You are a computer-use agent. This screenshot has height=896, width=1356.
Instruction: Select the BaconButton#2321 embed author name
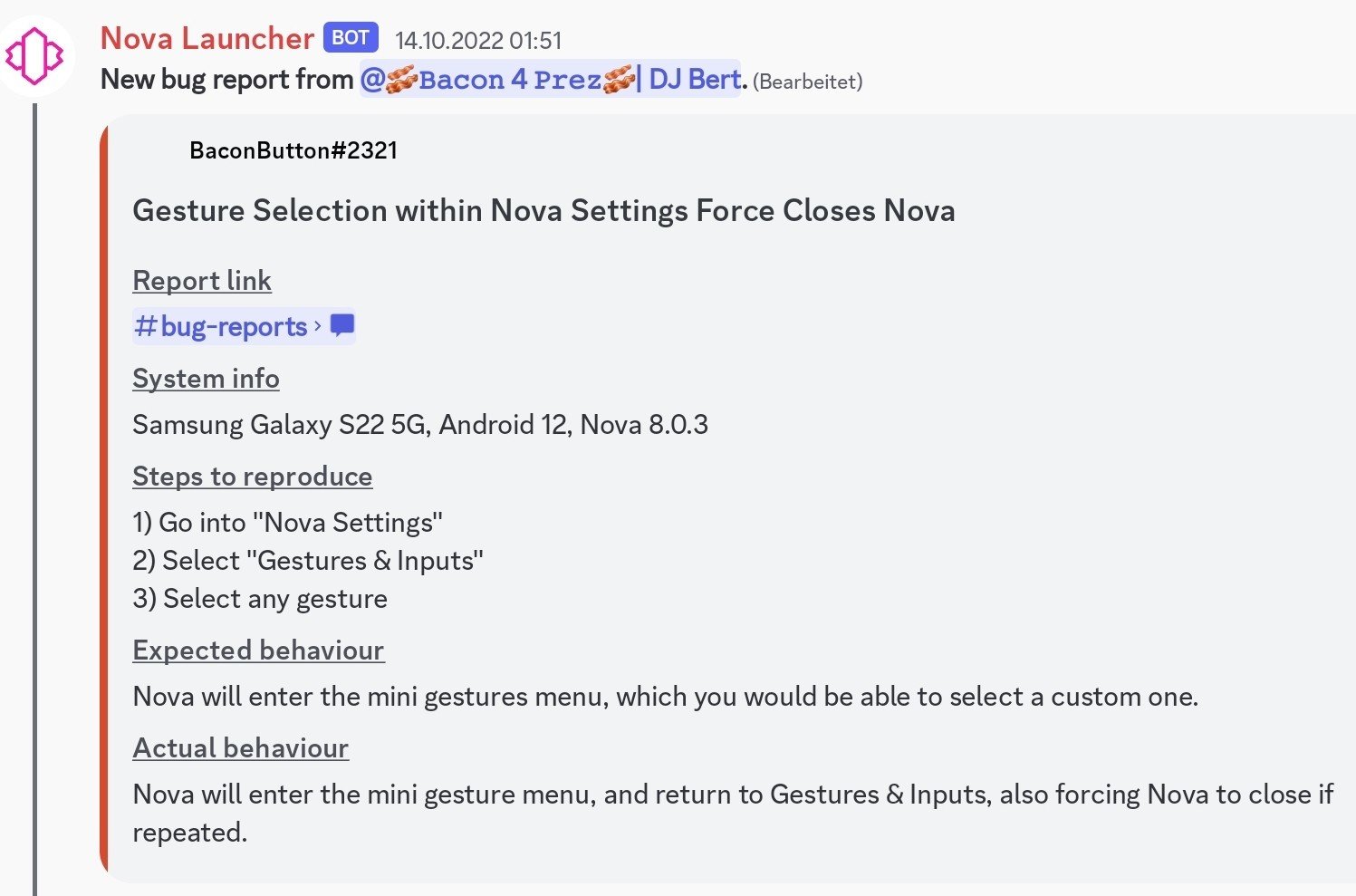[x=293, y=150]
